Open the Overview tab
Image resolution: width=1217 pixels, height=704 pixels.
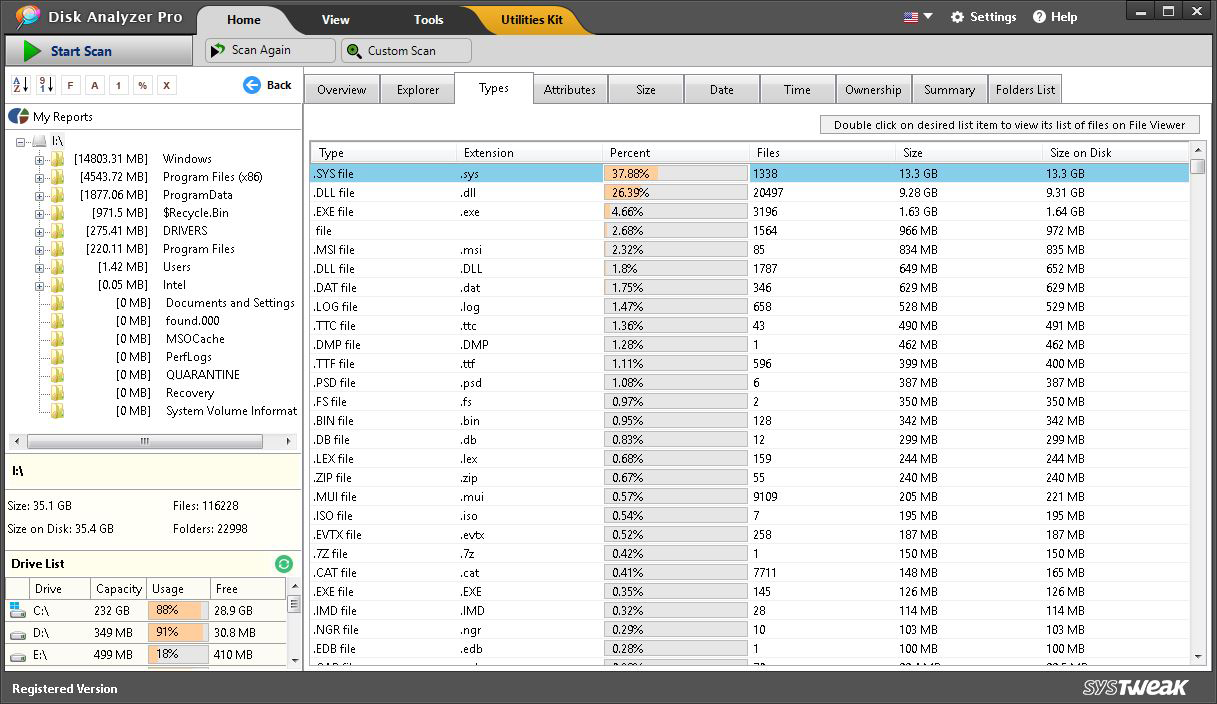point(341,89)
